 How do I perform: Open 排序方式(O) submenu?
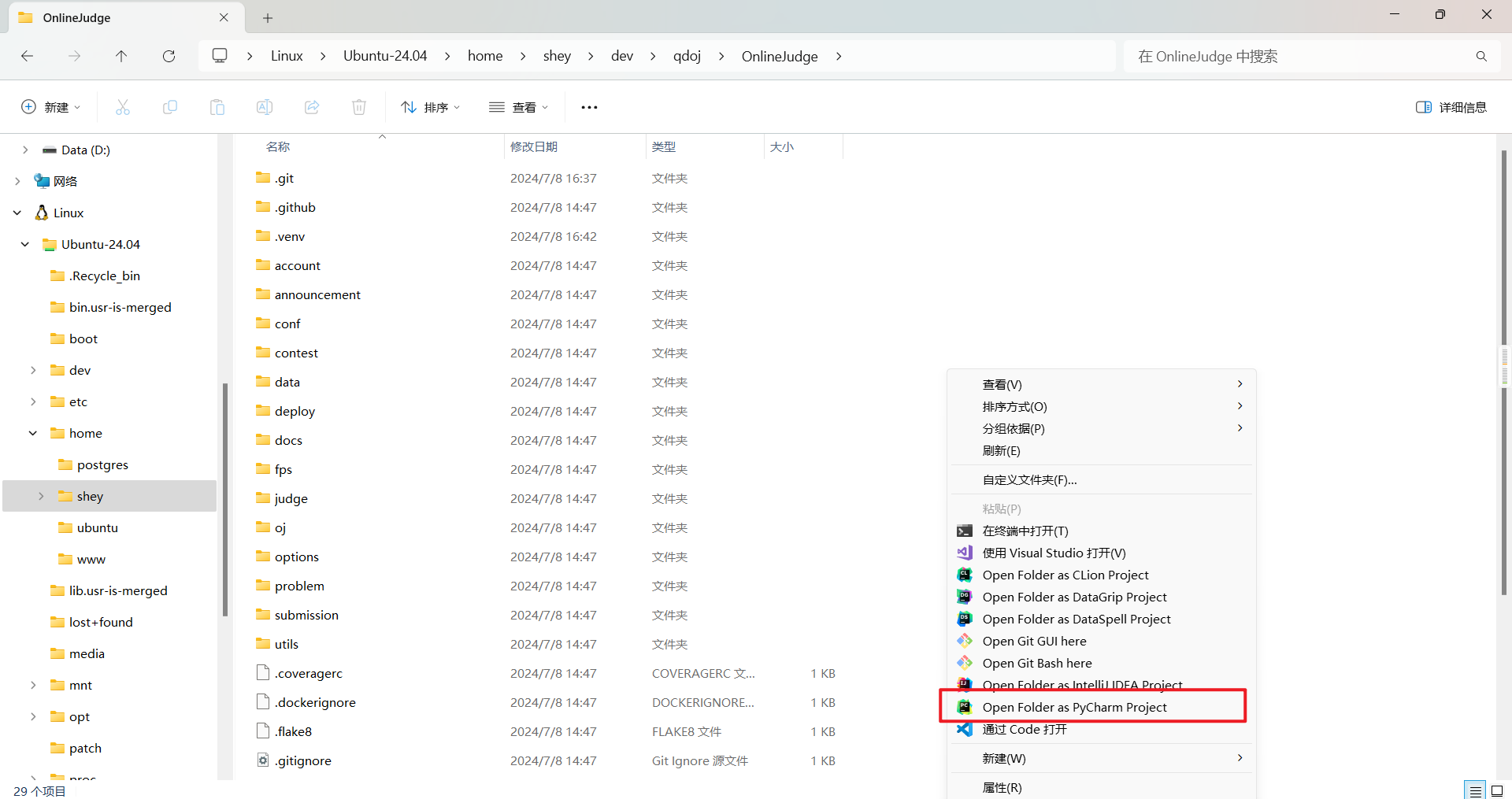pyautogui.click(x=1102, y=407)
